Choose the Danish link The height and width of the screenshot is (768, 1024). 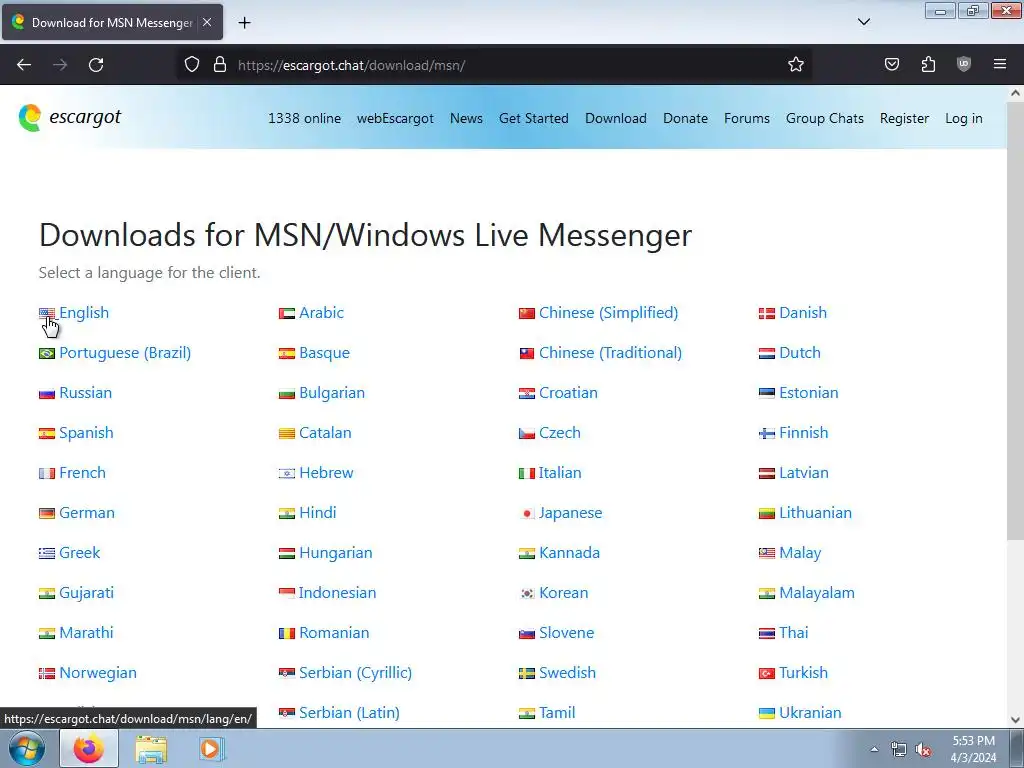click(x=803, y=313)
